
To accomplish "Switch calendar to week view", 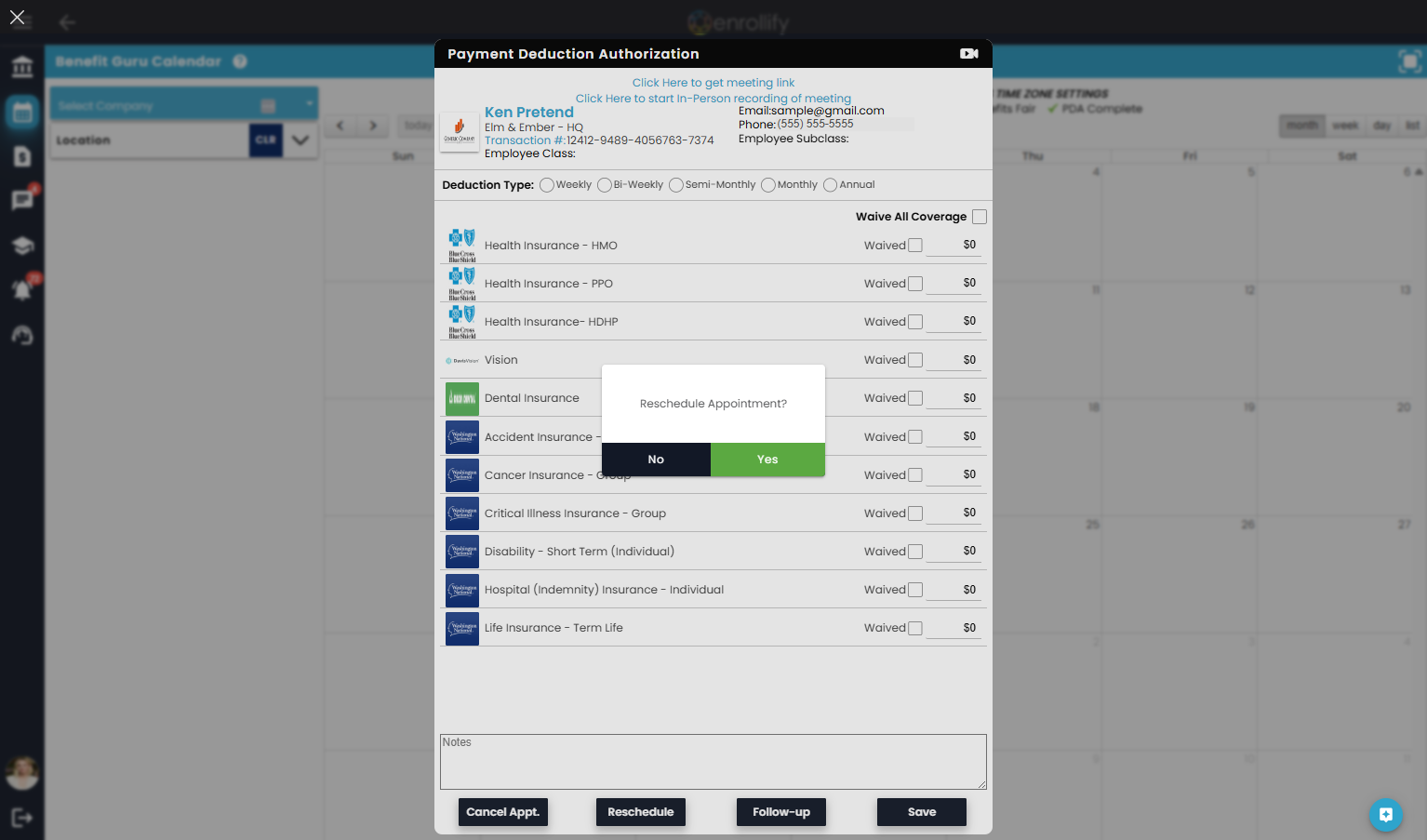I will [1345, 126].
